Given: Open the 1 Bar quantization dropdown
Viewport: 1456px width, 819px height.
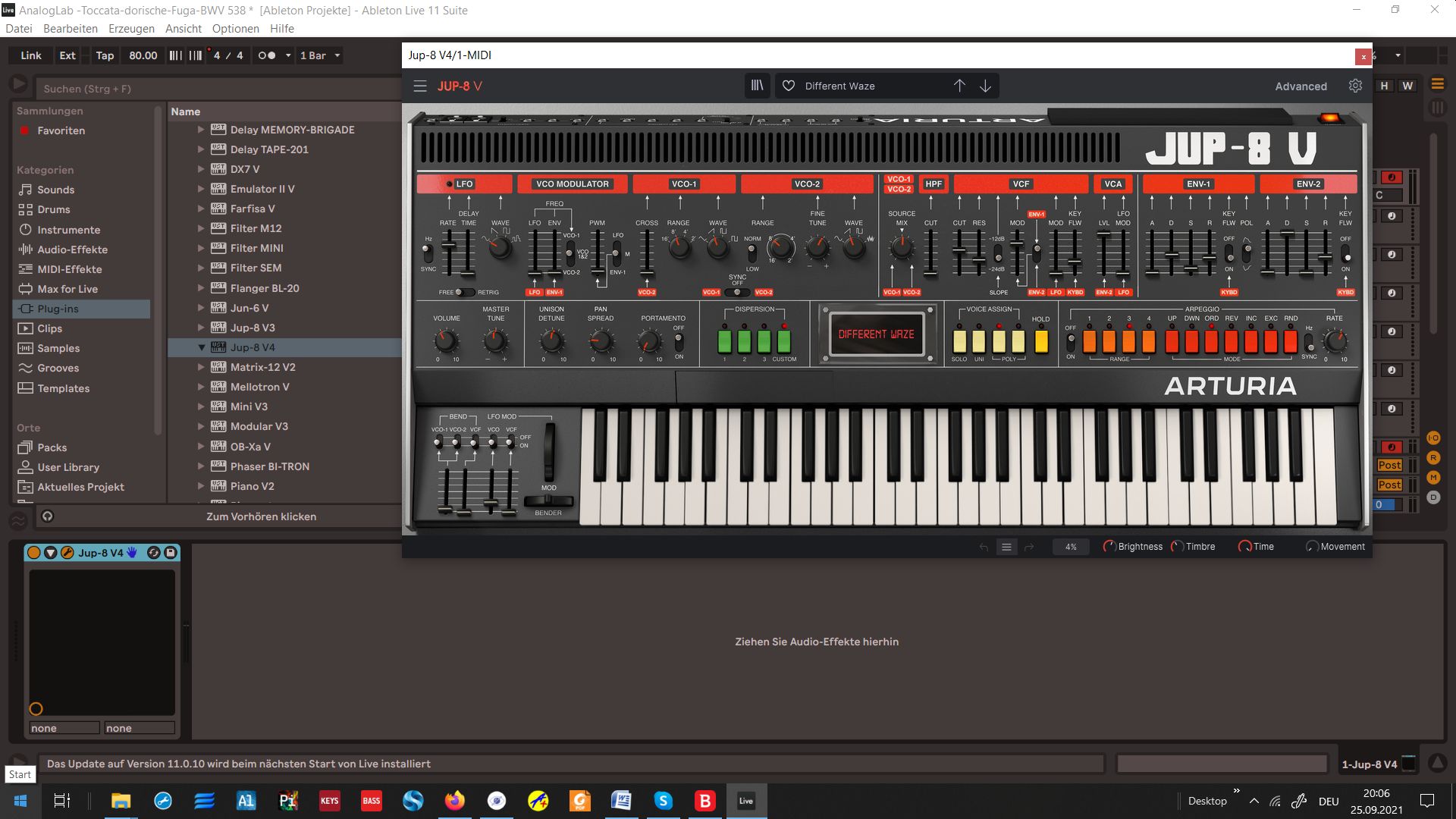Looking at the screenshot, I should pyautogui.click(x=320, y=55).
